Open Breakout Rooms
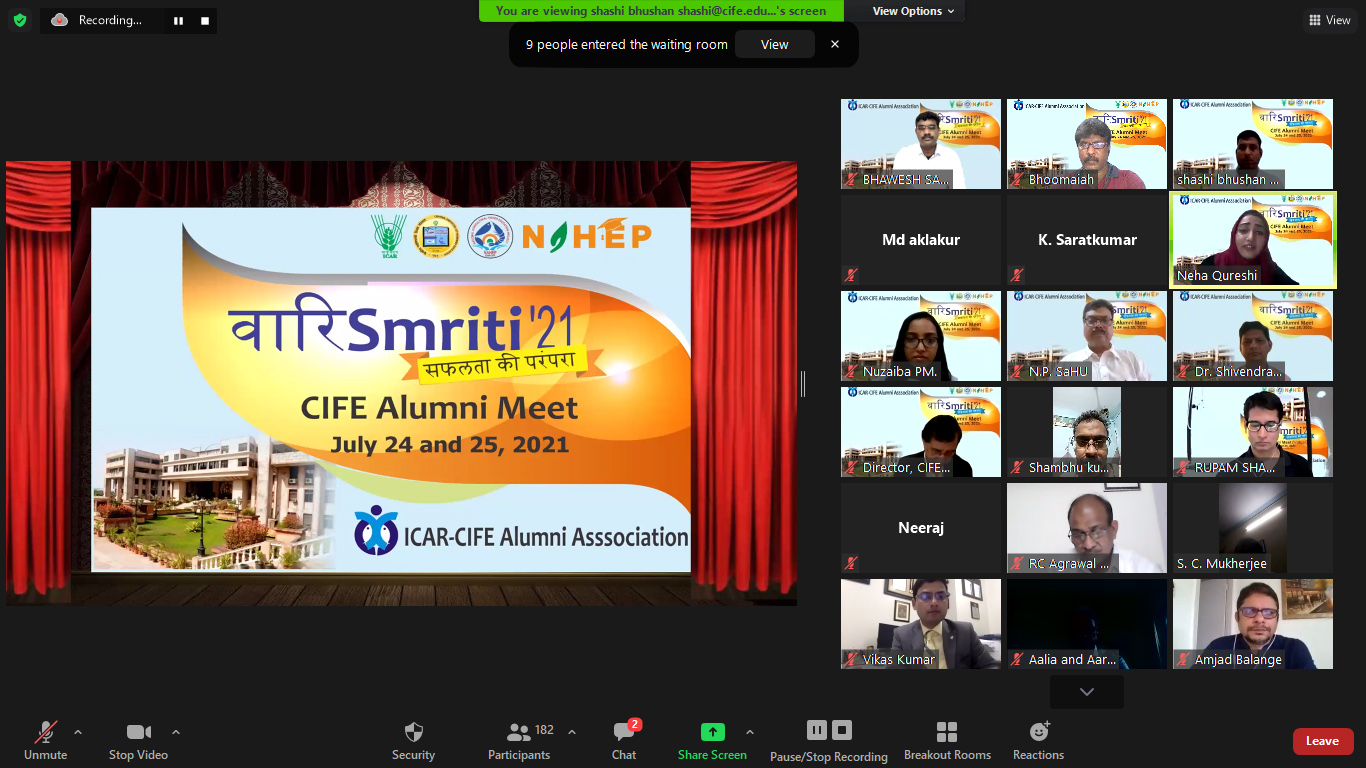Image resolution: width=1366 pixels, height=768 pixels. pyautogui.click(x=946, y=732)
